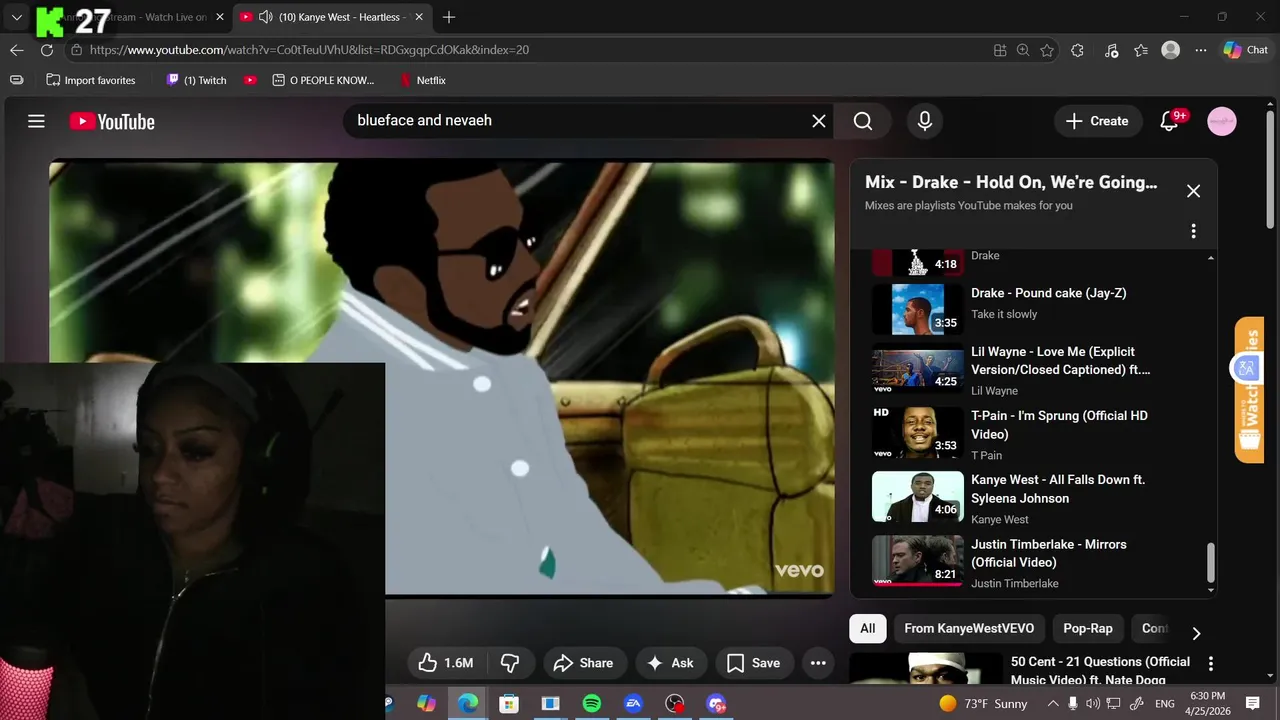
Task: Open Netflix bookmark
Action: [x=422, y=80]
